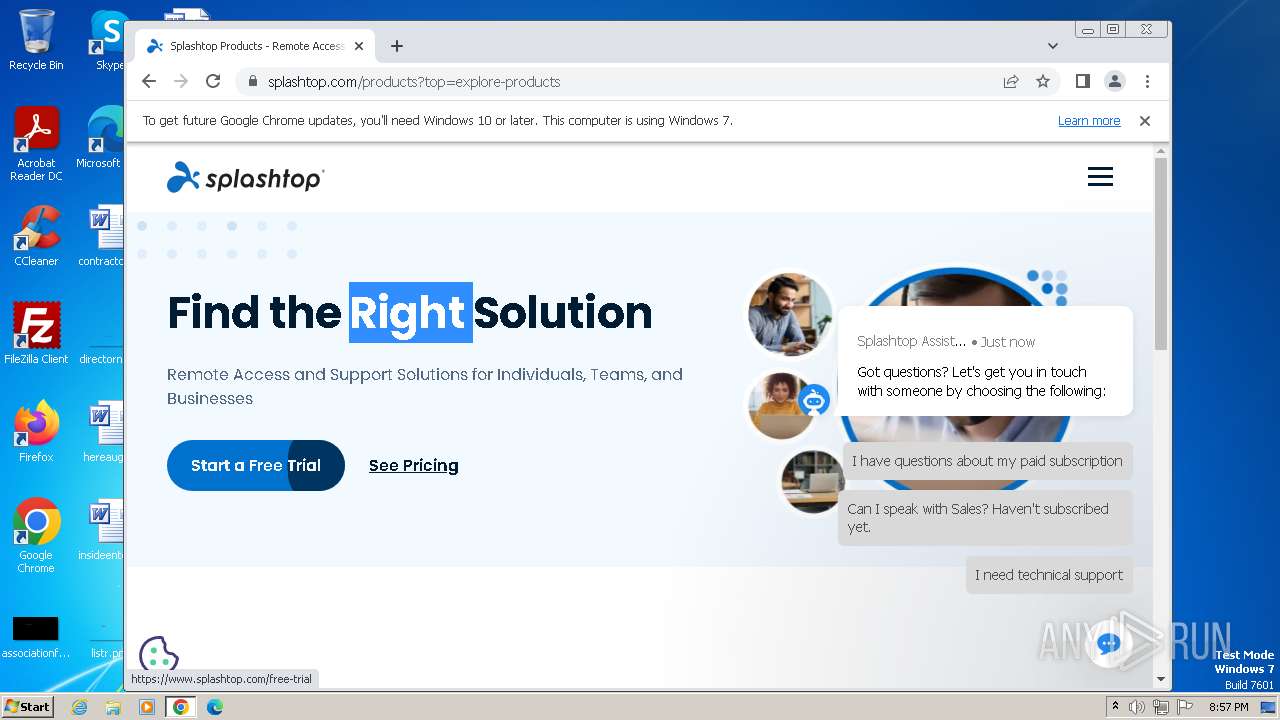This screenshot has height=720, width=1280.
Task: Choose 'I have questions about my paid subscription'
Action: [987, 461]
